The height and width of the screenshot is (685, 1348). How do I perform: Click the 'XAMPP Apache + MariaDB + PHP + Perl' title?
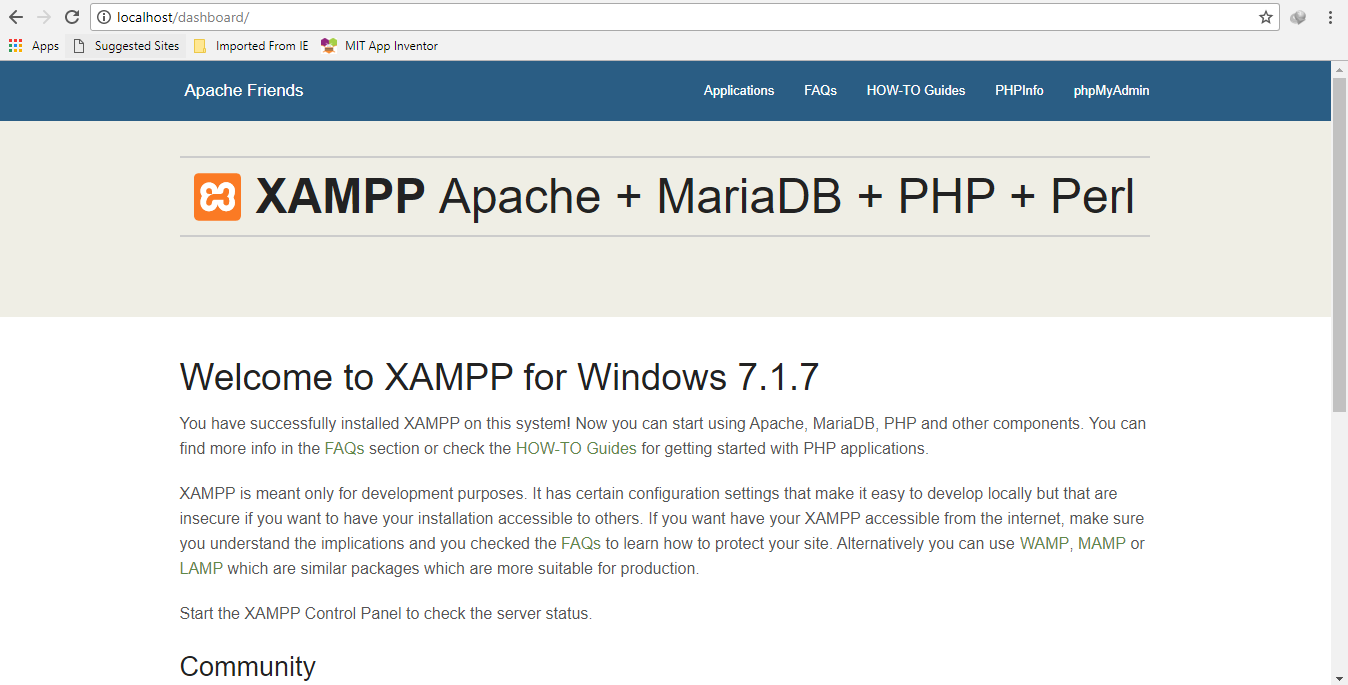pyautogui.click(x=695, y=197)
